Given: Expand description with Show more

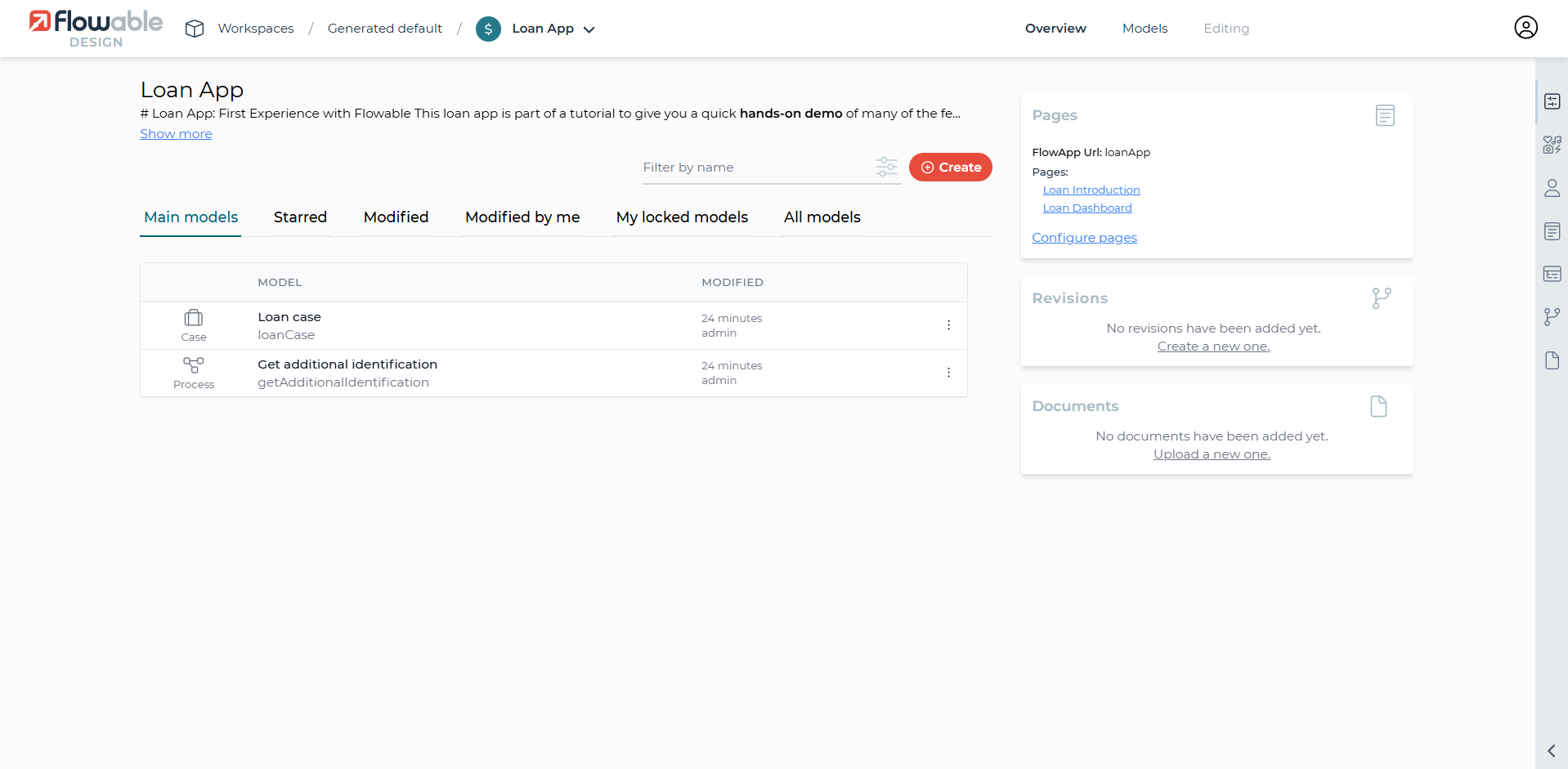Looking at the screenshot, I should click(176, 134).
